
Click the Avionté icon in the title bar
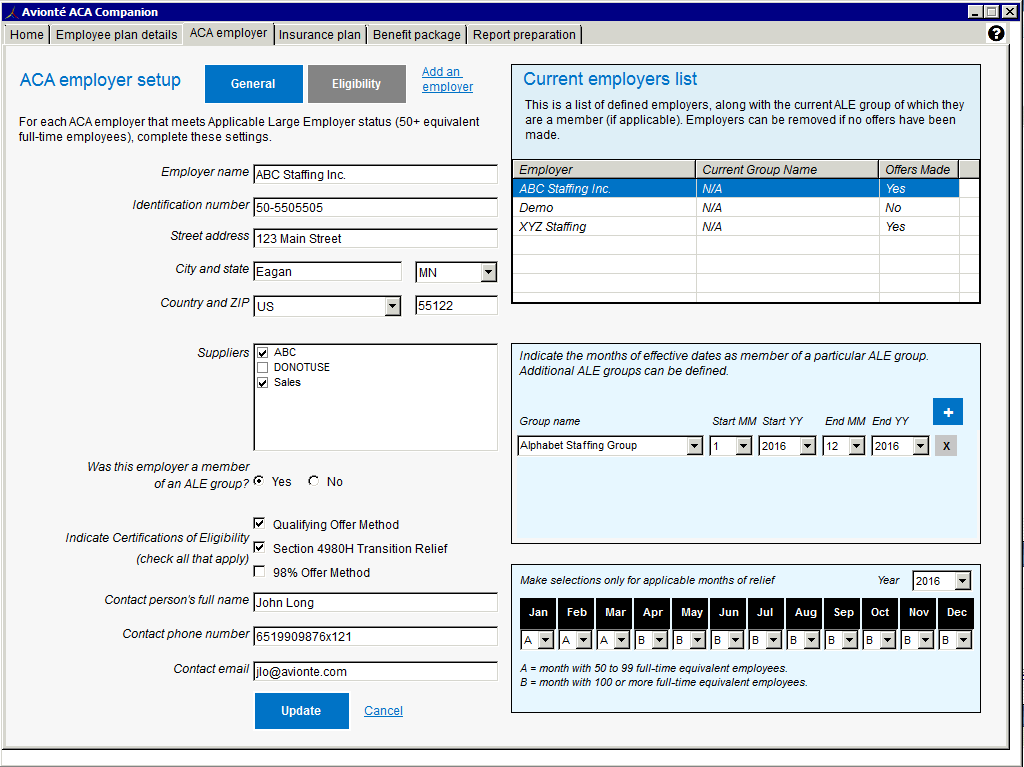10,11
